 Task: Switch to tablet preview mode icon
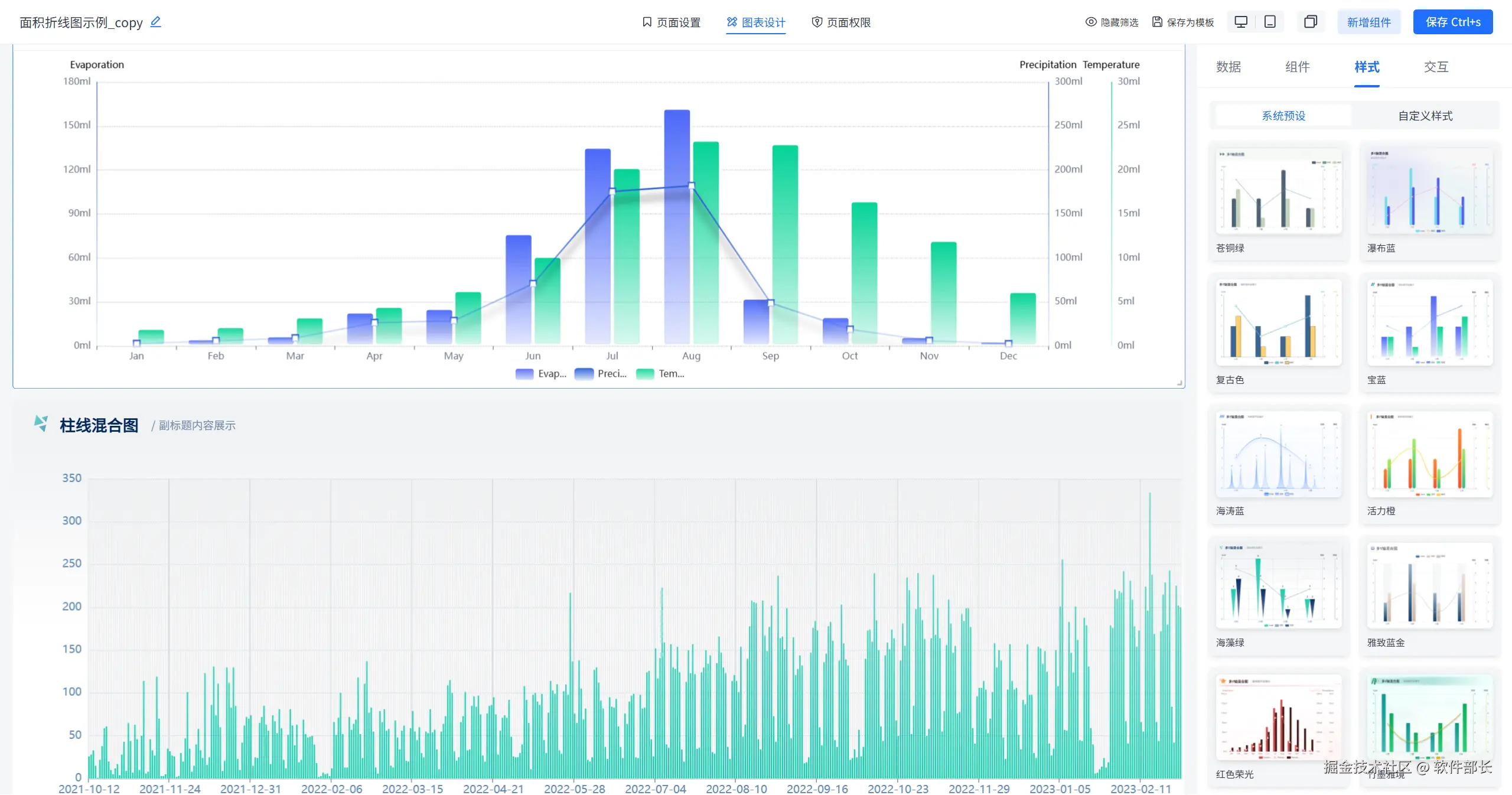point(1270,22)
